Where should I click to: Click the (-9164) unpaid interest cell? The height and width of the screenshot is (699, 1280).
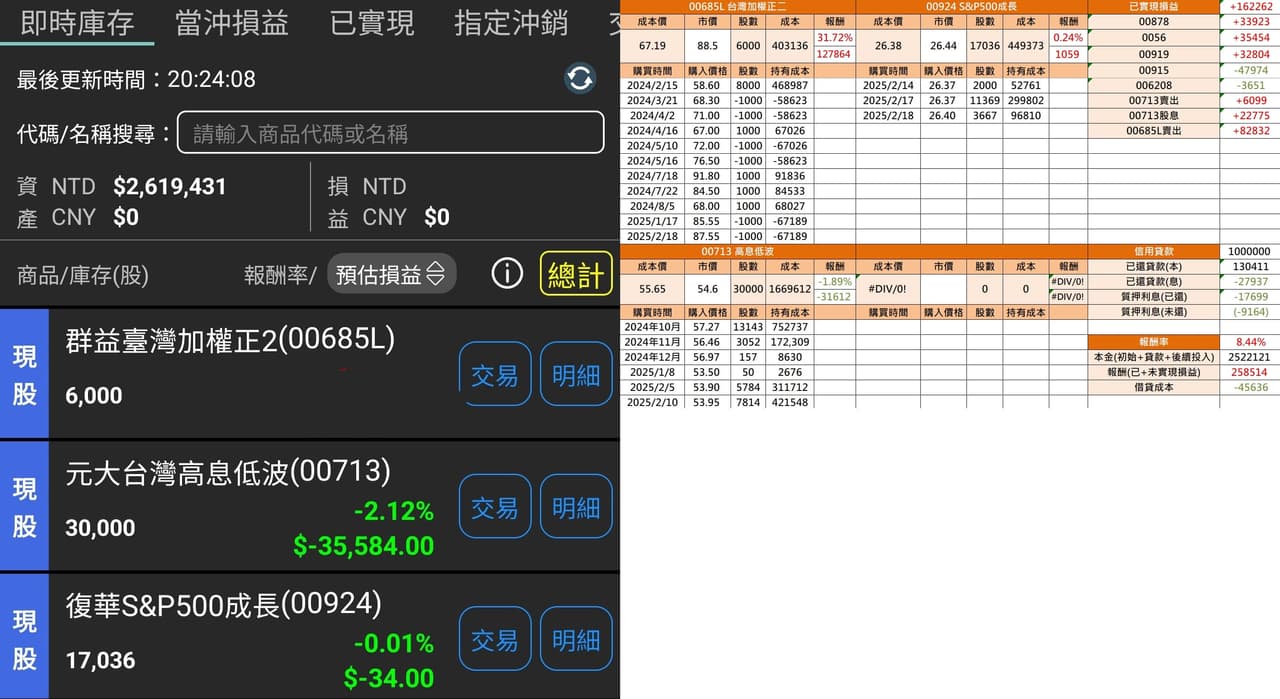(x=1250, y=311)
